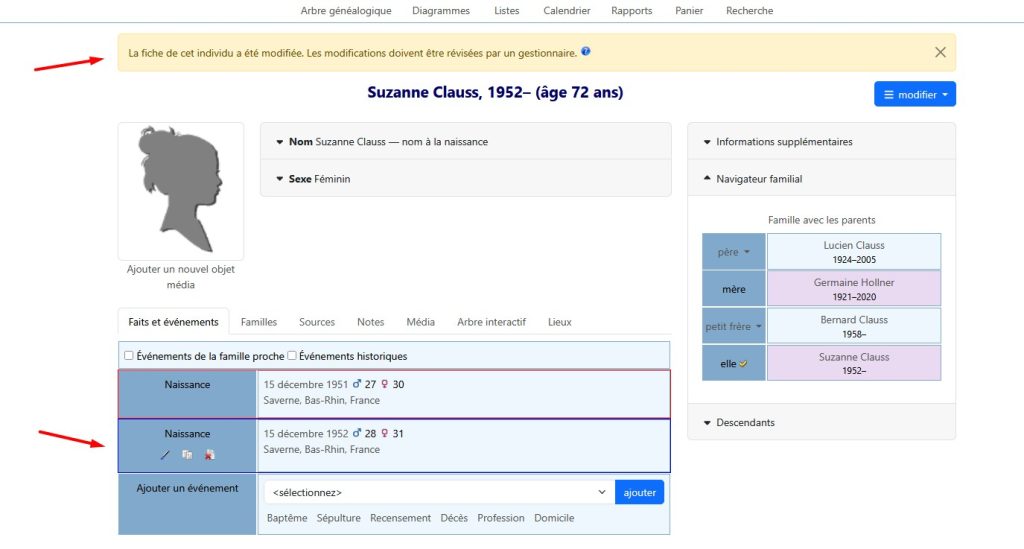Enable Événements de la famille proche checkbox
The height and width of the screenshot is (549, 1024).
point(129,356)
